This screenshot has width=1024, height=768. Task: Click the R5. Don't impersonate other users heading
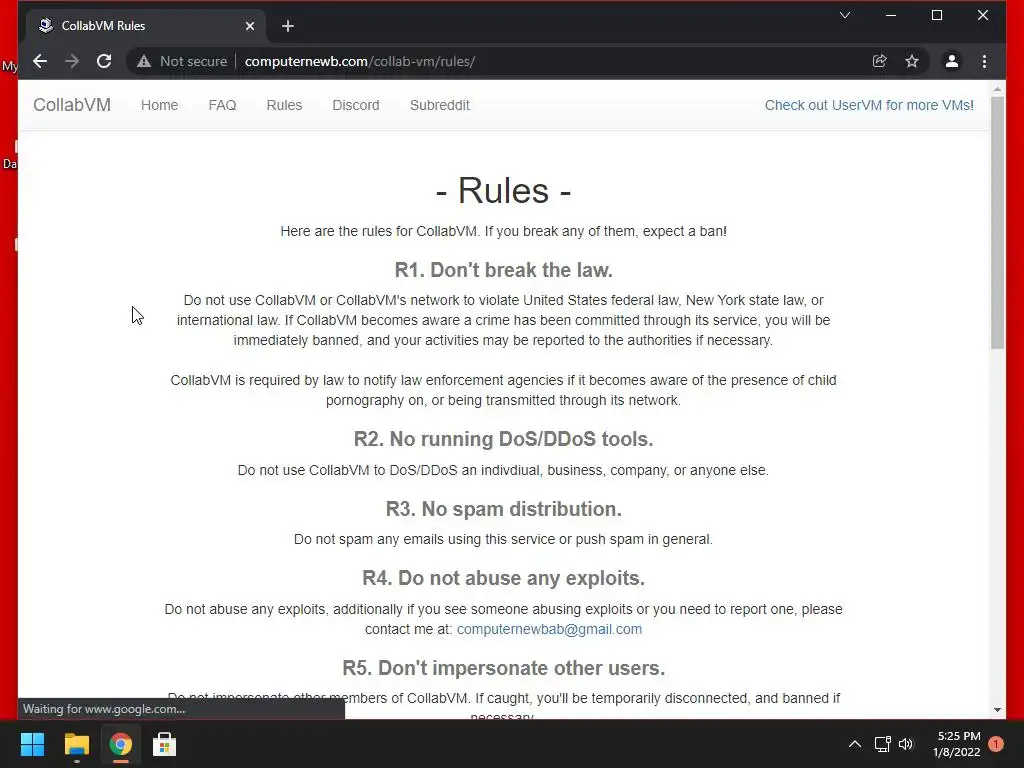[x=504, y=668]
